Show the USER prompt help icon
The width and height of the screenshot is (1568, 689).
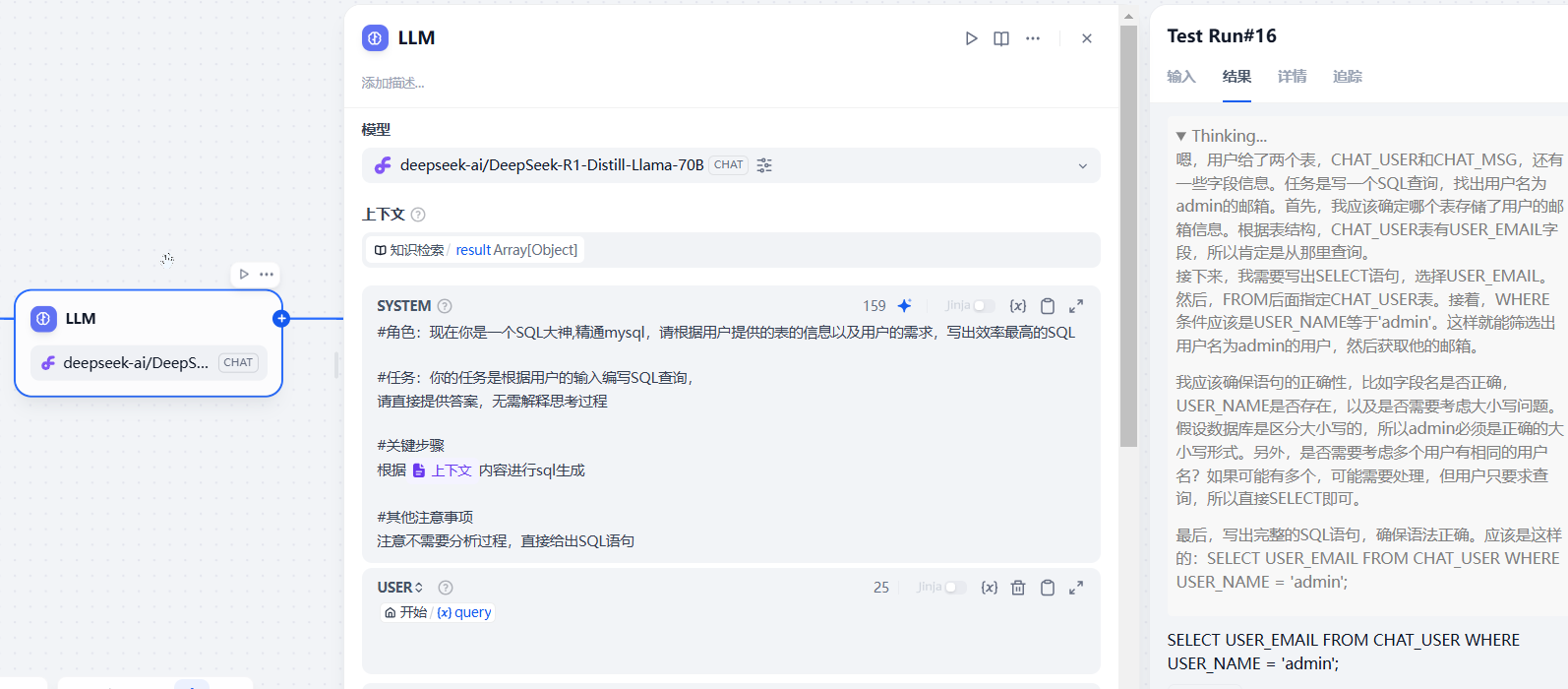click(x=446, y=588)
